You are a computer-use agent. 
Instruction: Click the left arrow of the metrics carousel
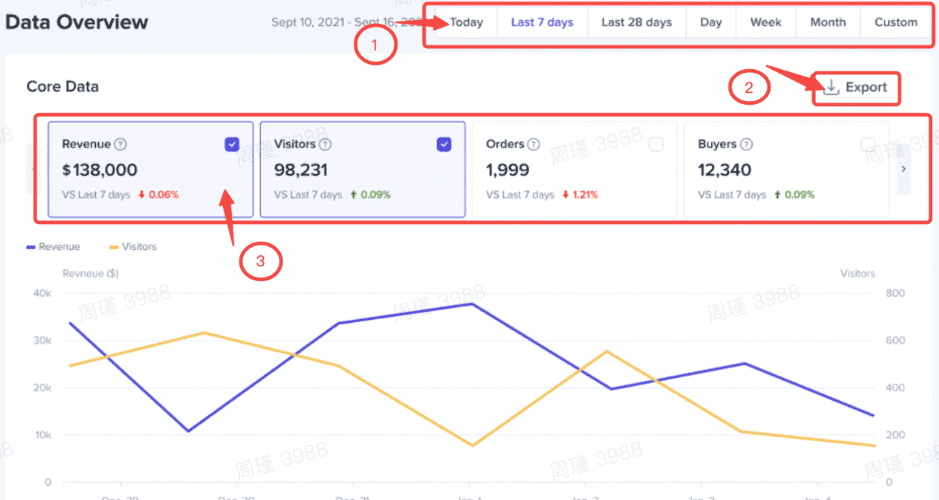(x=31, y=169)
